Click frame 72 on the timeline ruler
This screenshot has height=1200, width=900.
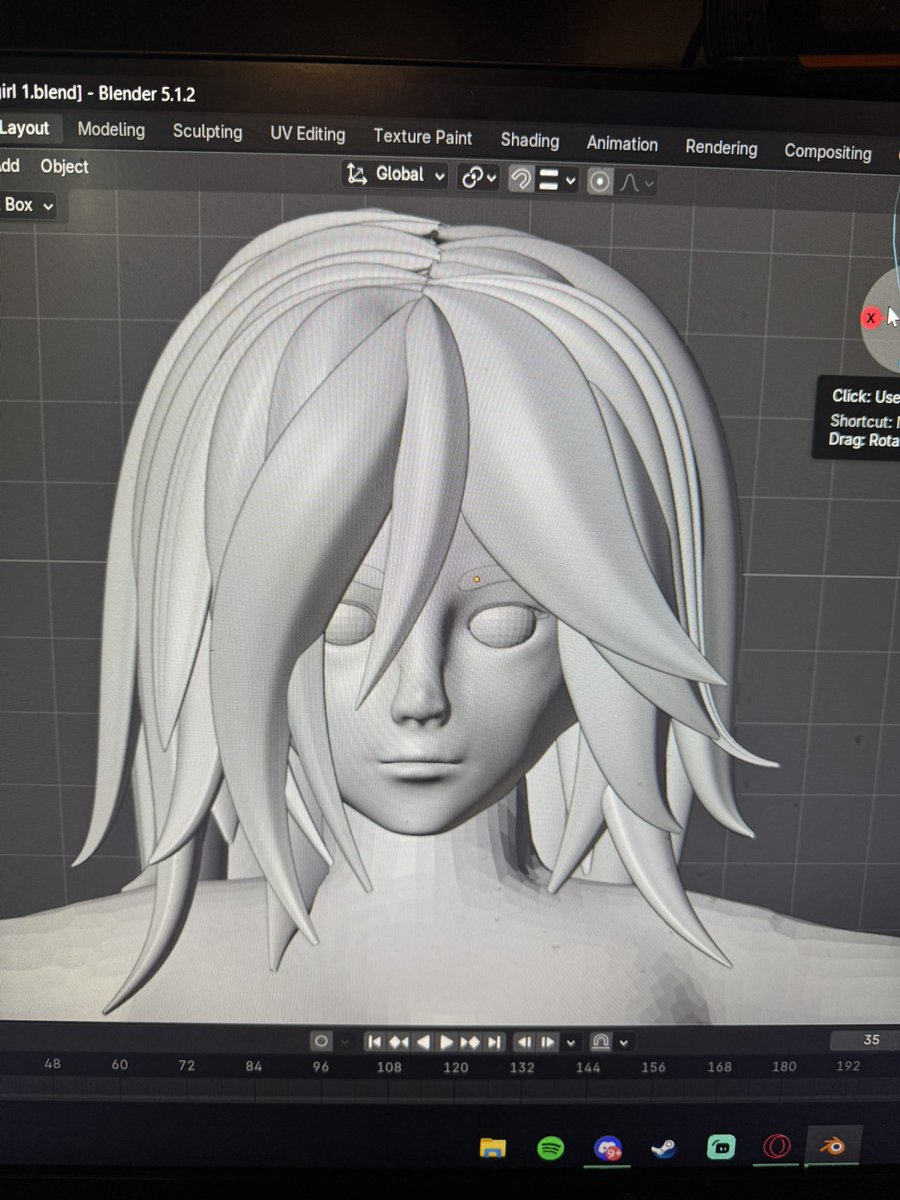(x=186, y=1066)
